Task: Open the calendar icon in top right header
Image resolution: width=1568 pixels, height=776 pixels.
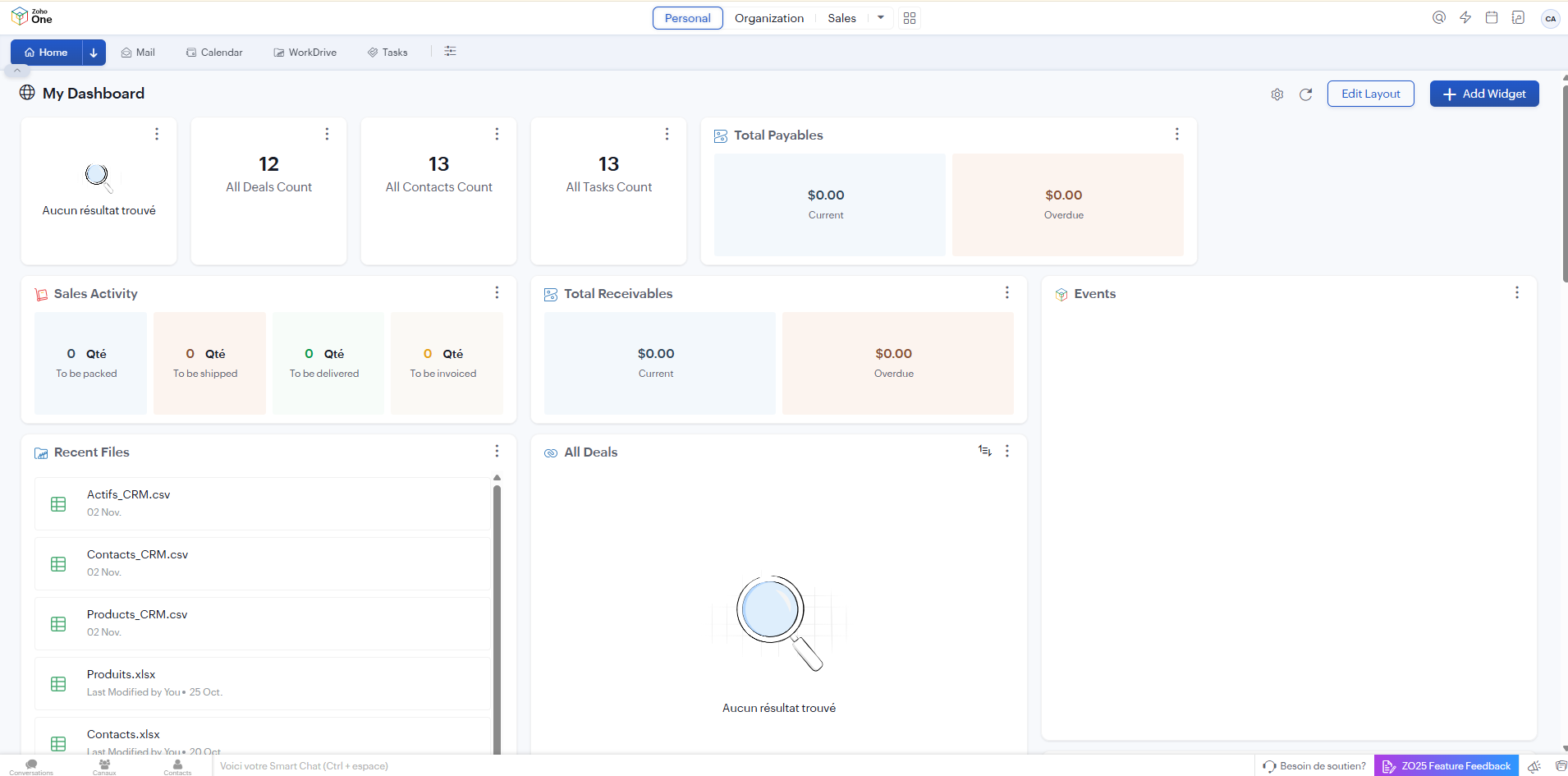Action: tap(1492, 17)
